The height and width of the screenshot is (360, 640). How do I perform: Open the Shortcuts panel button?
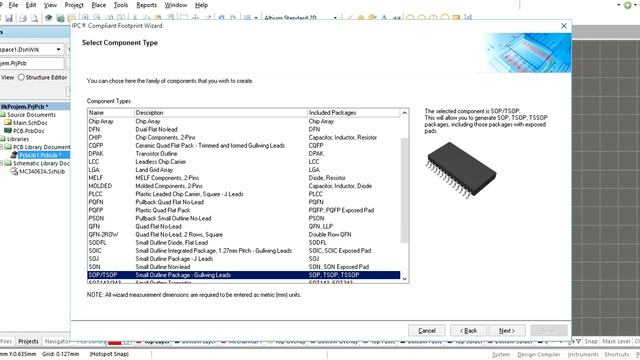[x=616, y=354]
